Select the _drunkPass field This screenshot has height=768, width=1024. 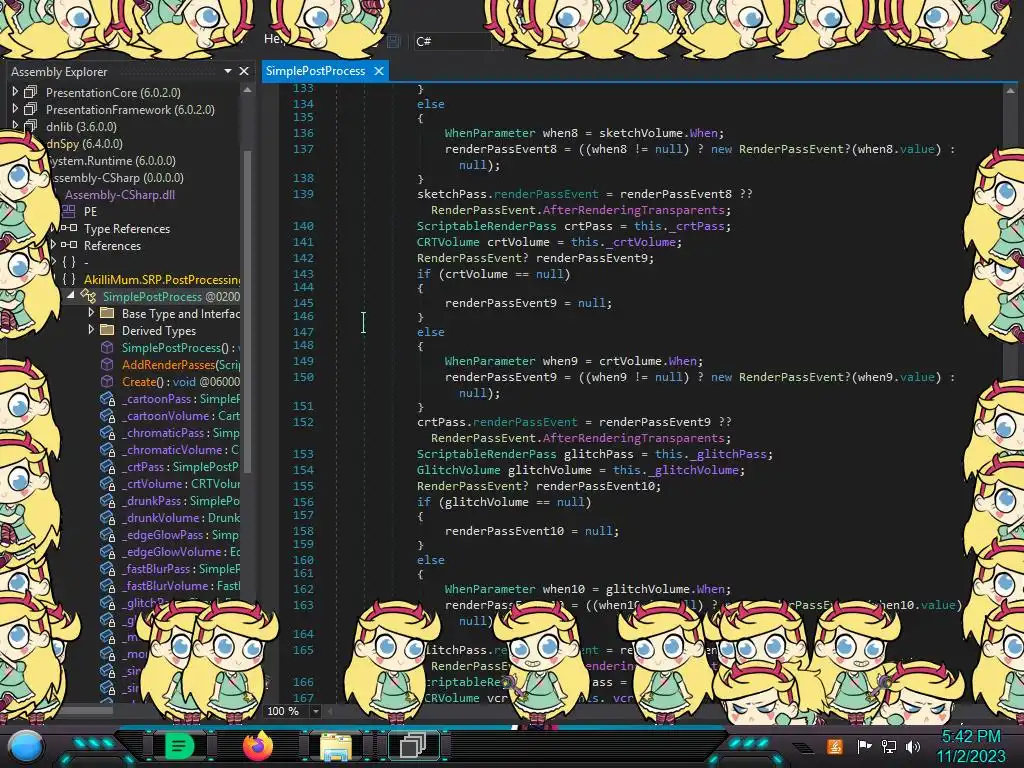click(181, 500)
